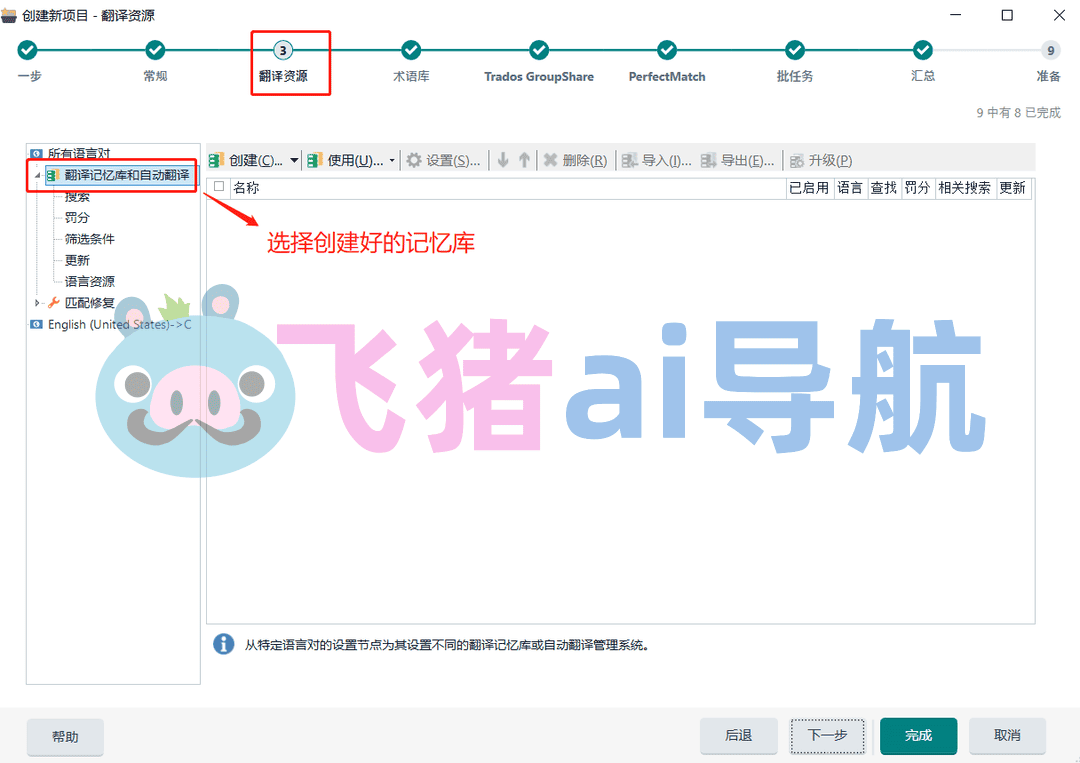Click the 导入 (Import) toolbar icon
The image size is (1080, 763).
point(629,160)
